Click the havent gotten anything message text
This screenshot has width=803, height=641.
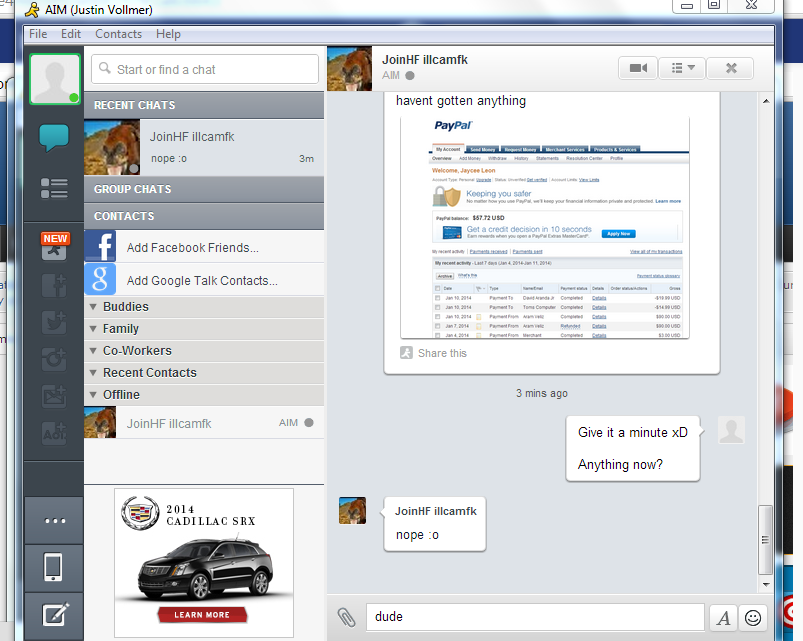pos(460,101)
